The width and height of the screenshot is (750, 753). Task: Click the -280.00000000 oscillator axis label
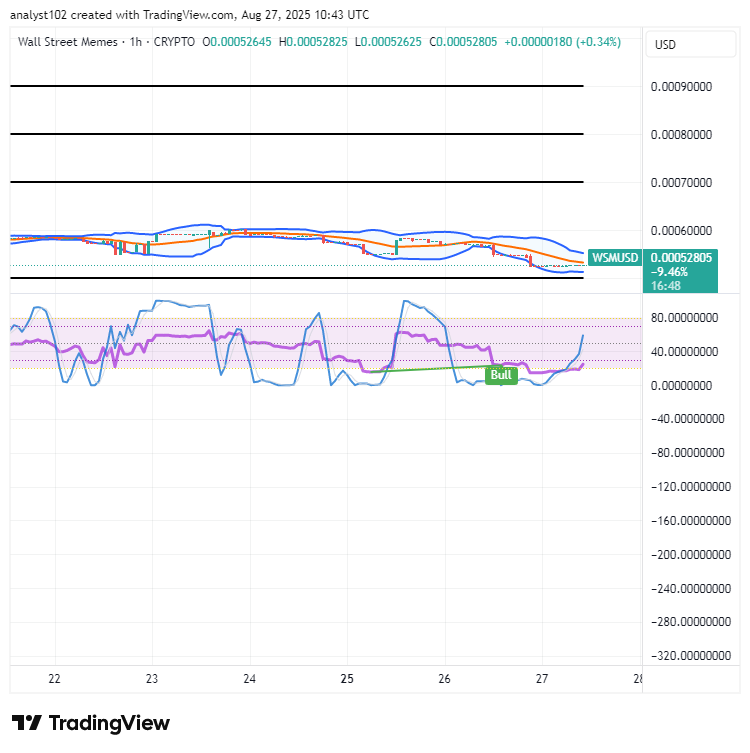click(x=691, y=622)
